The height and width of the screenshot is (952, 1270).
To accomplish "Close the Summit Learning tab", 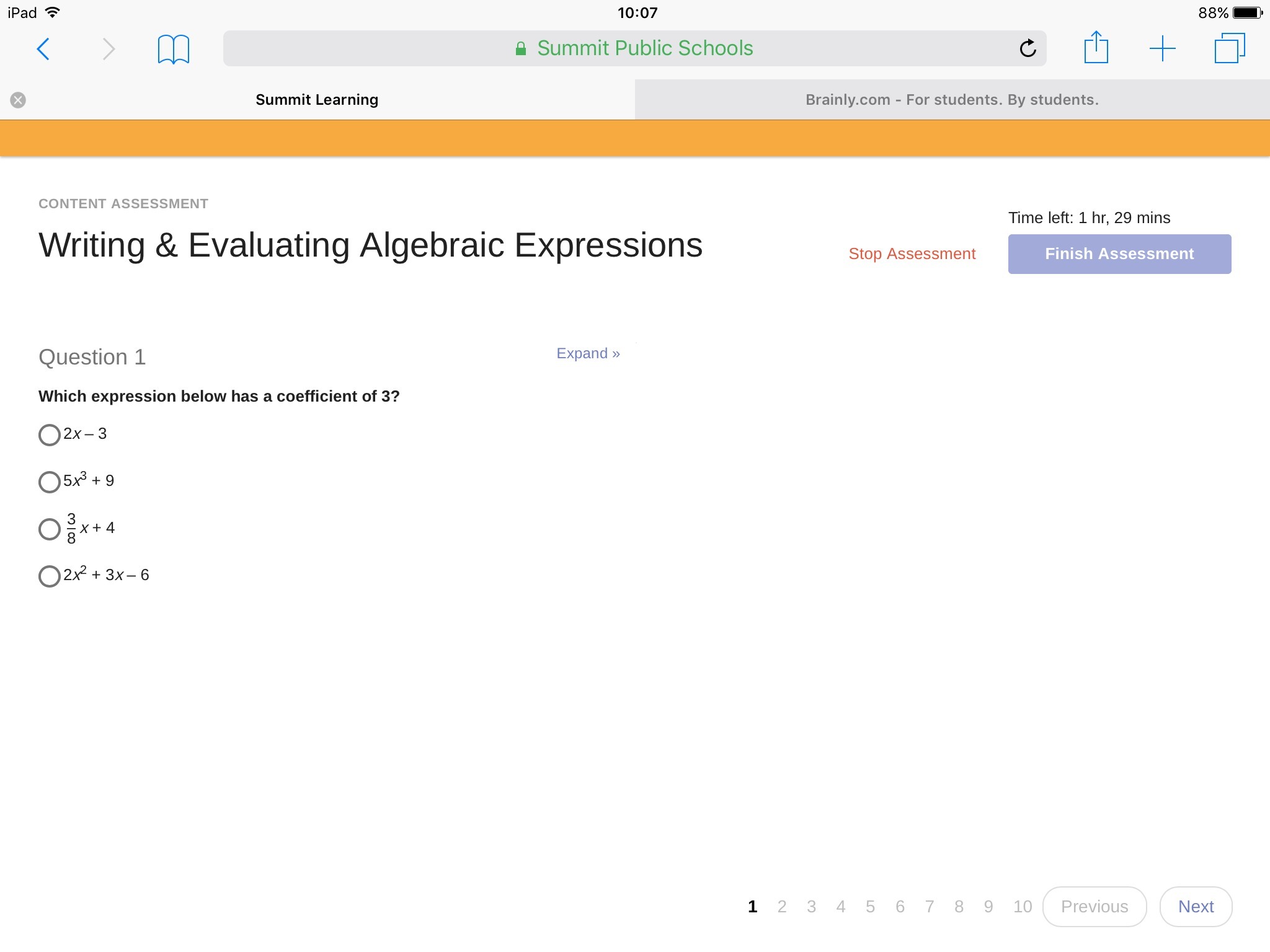I will pos(18,100).
